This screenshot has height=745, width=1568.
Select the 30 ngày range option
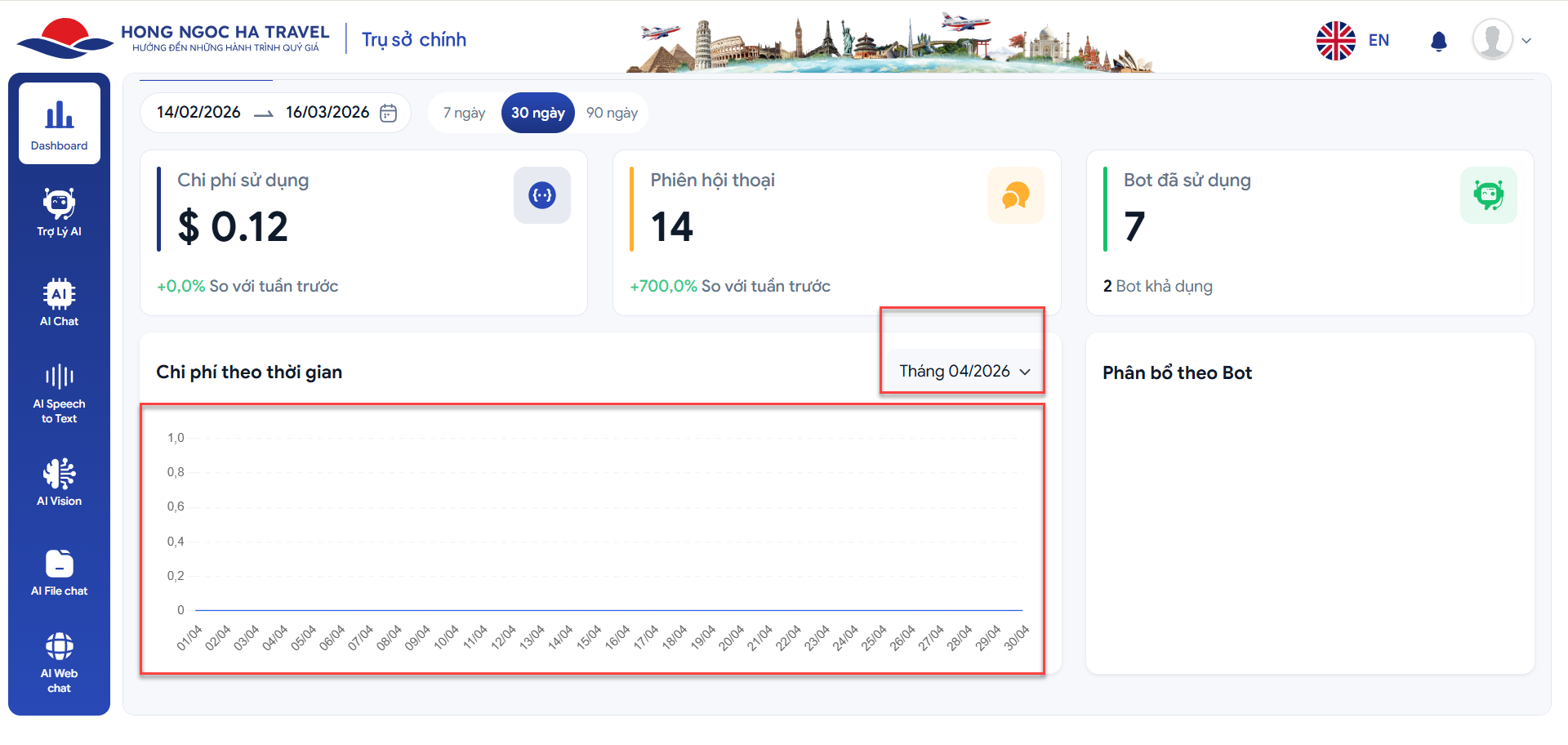coord(537,113)
